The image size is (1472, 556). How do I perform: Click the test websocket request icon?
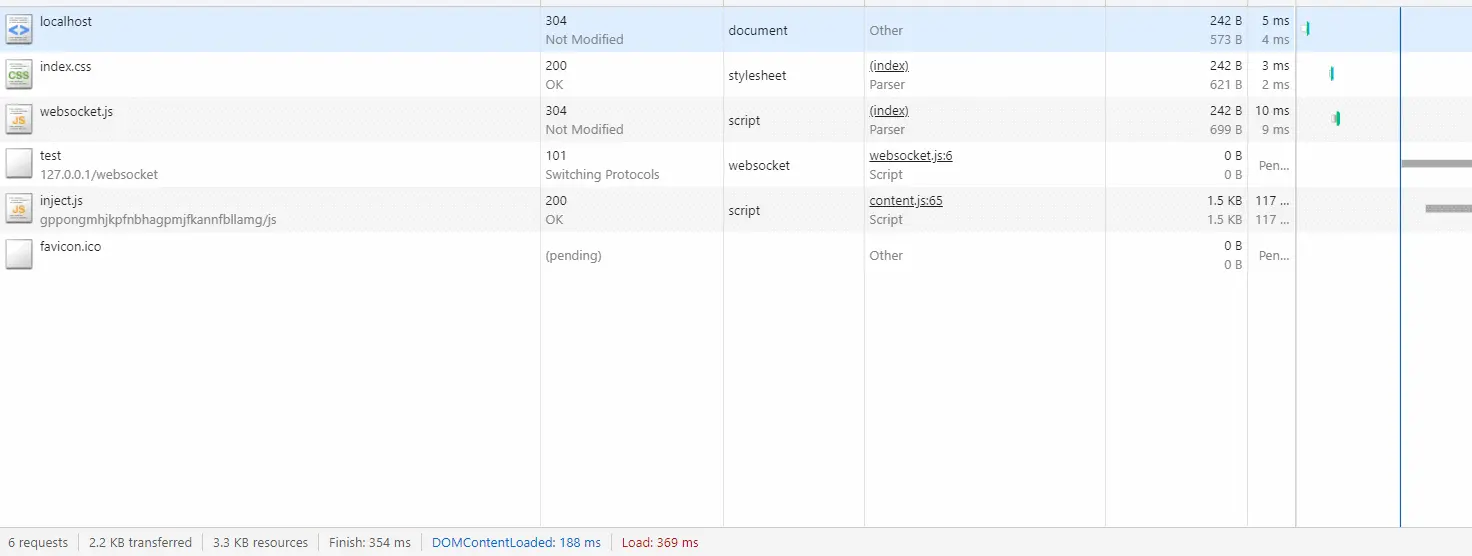pos(19,165)
